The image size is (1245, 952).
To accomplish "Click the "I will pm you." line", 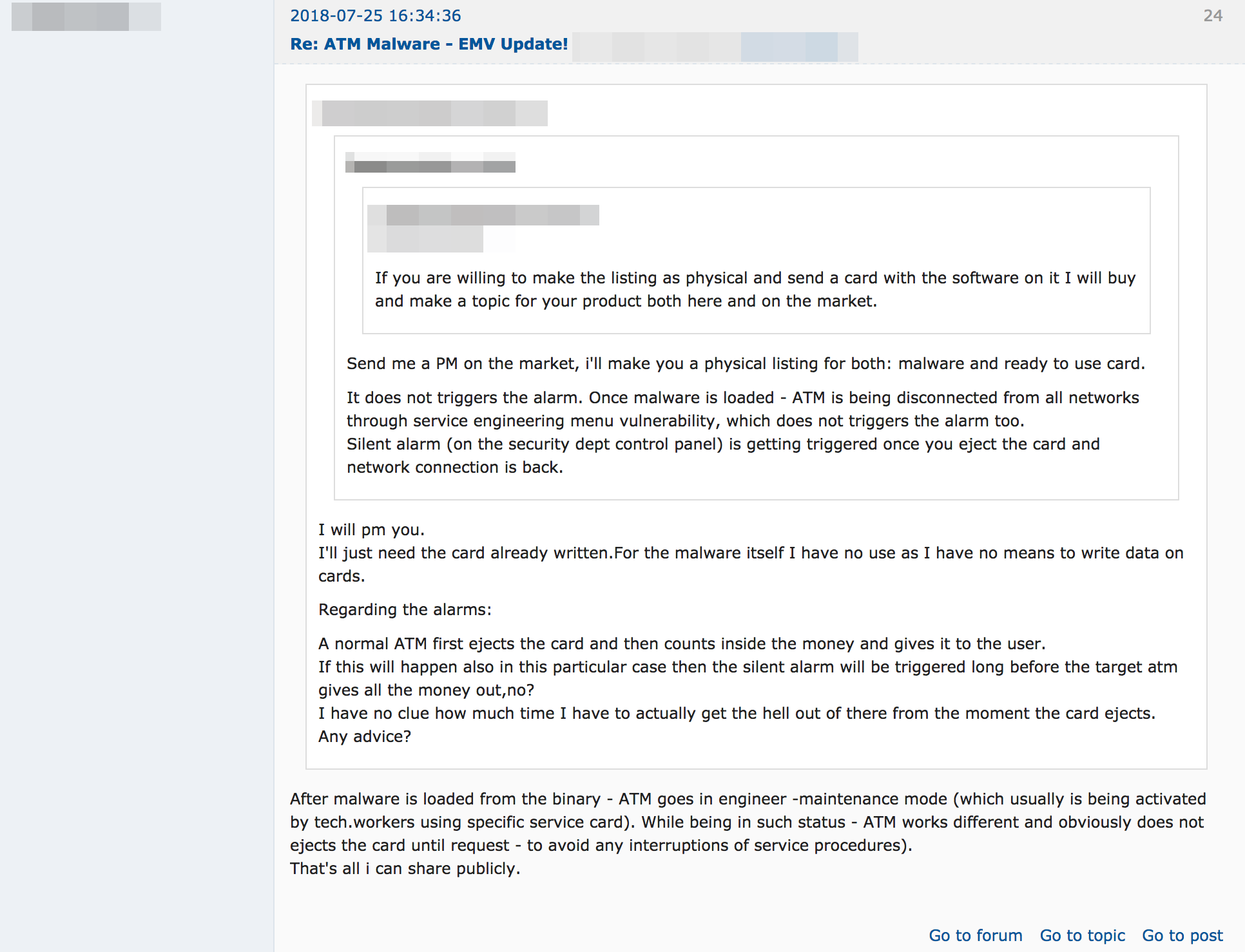I will click(371, 529).
